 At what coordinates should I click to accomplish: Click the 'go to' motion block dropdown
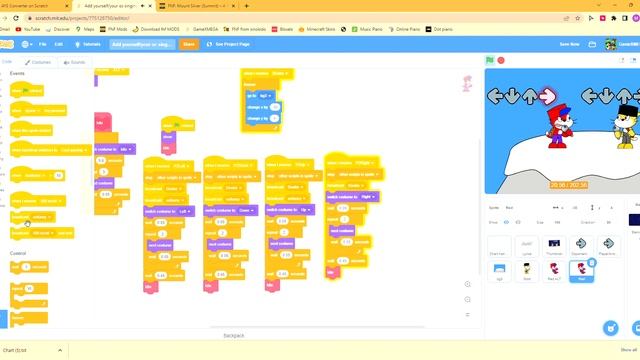click(265, 96)
